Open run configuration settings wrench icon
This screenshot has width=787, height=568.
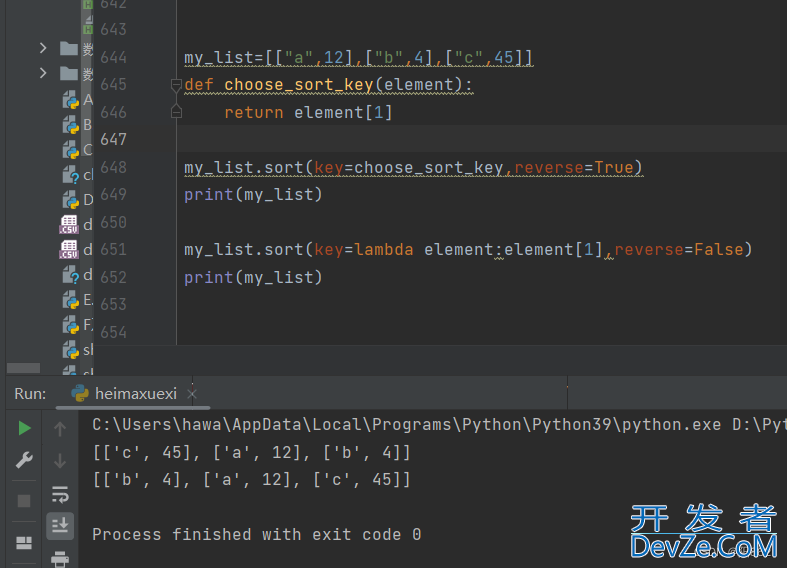click(24, 460)
